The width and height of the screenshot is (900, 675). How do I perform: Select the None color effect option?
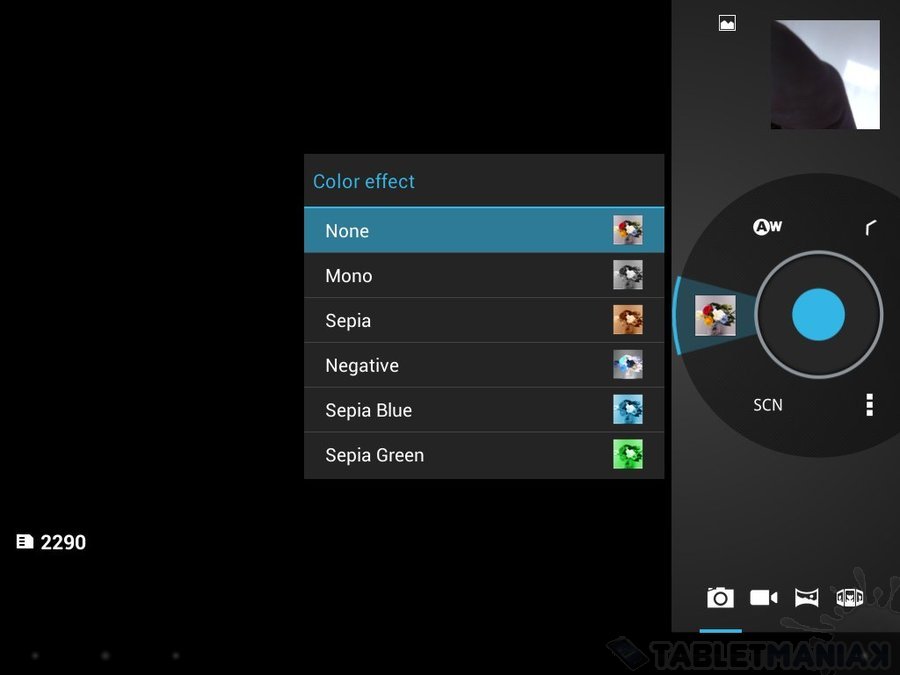click(x=484, y=230)
